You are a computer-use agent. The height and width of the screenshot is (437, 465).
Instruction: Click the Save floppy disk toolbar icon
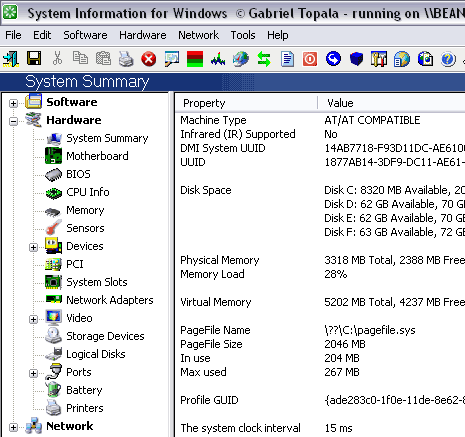pos(34,59)
